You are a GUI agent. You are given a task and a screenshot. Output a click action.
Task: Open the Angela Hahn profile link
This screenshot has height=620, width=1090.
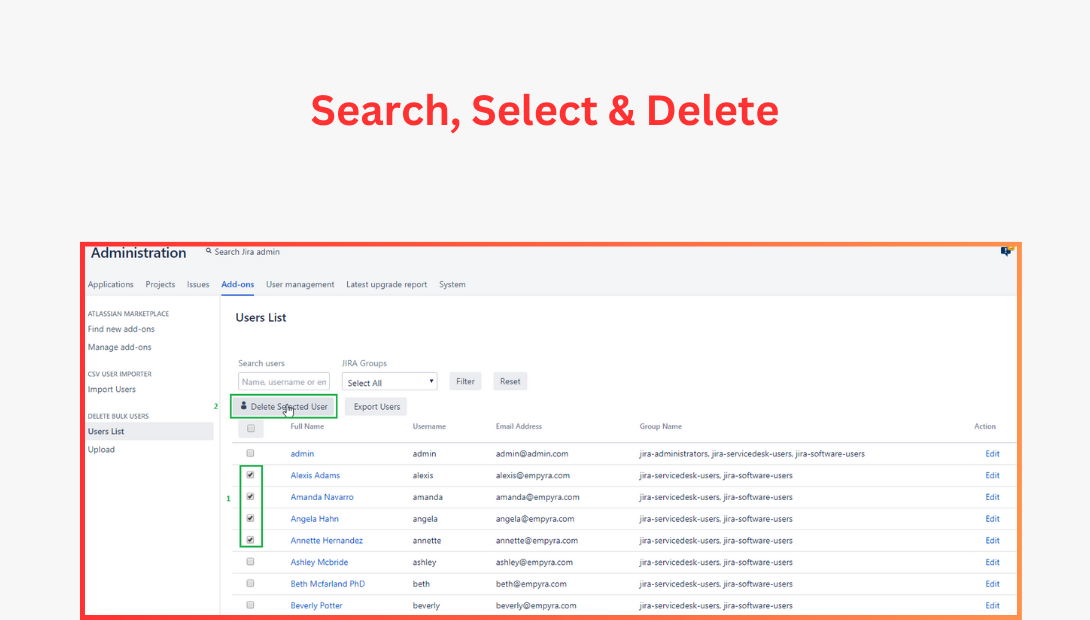pos(314,519)
